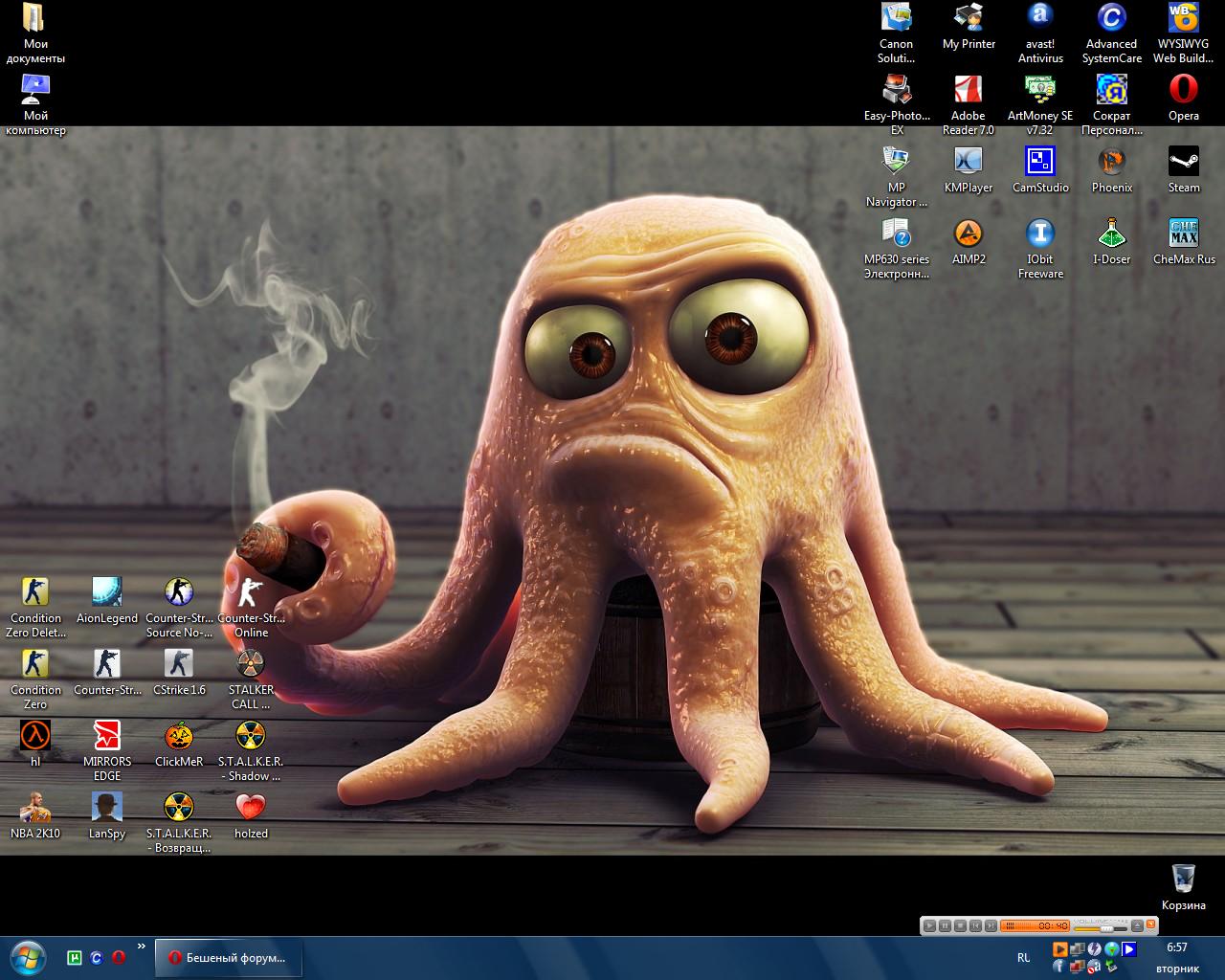Screen dimensions: 1225x980
Task: Open the RL language switcher
Action: (1023, 957)
